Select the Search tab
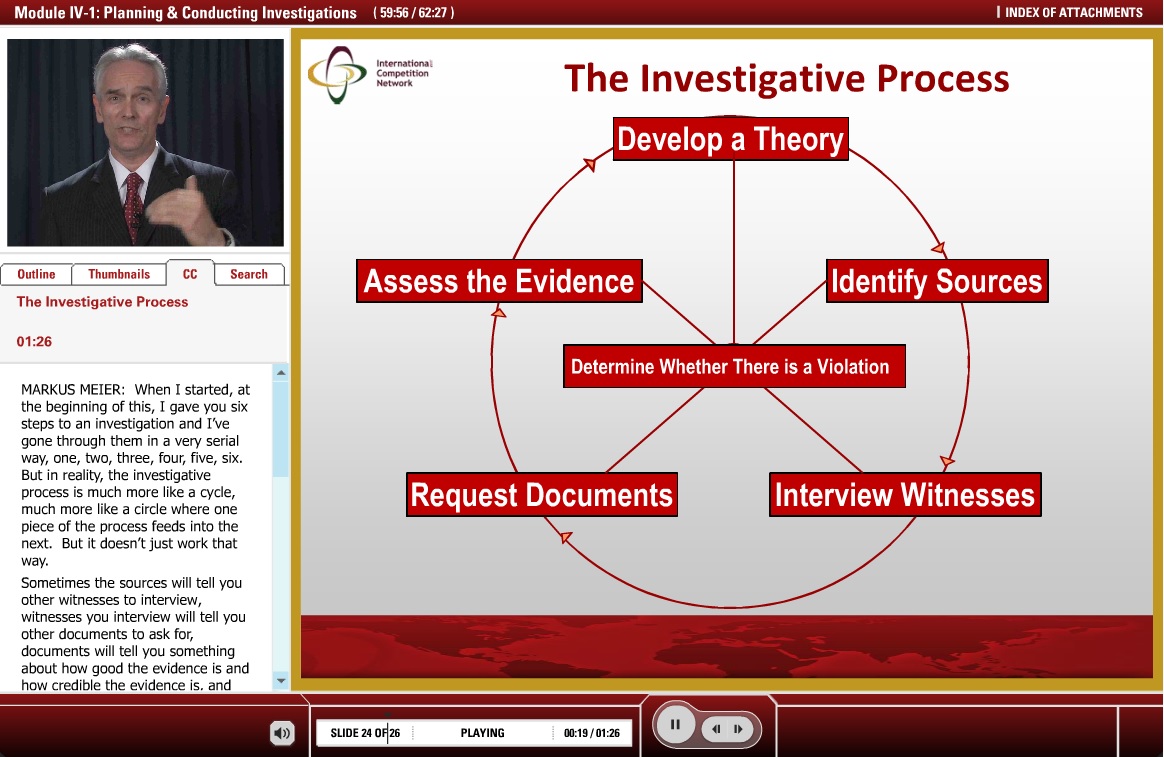 [x=249, y=273]
